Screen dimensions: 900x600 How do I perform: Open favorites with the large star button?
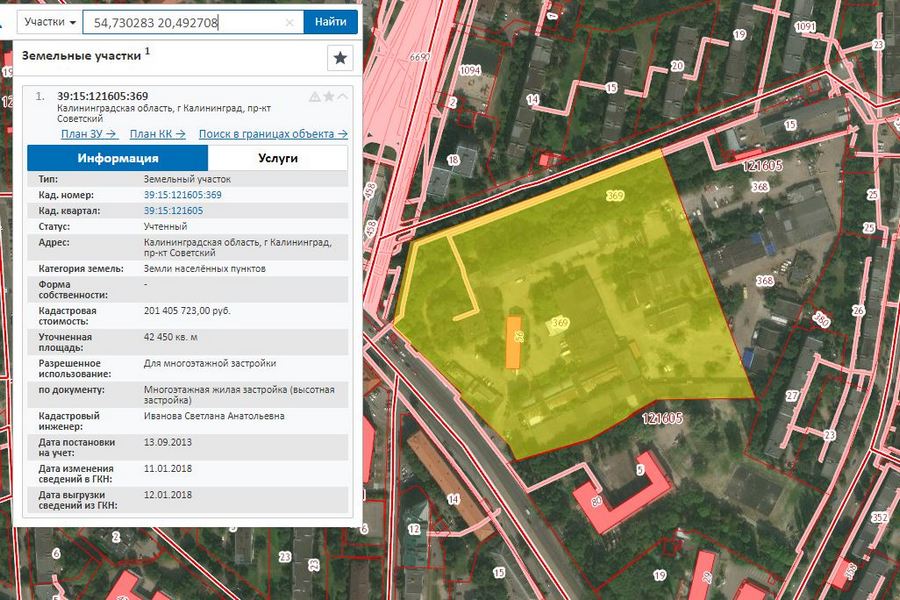340,58
